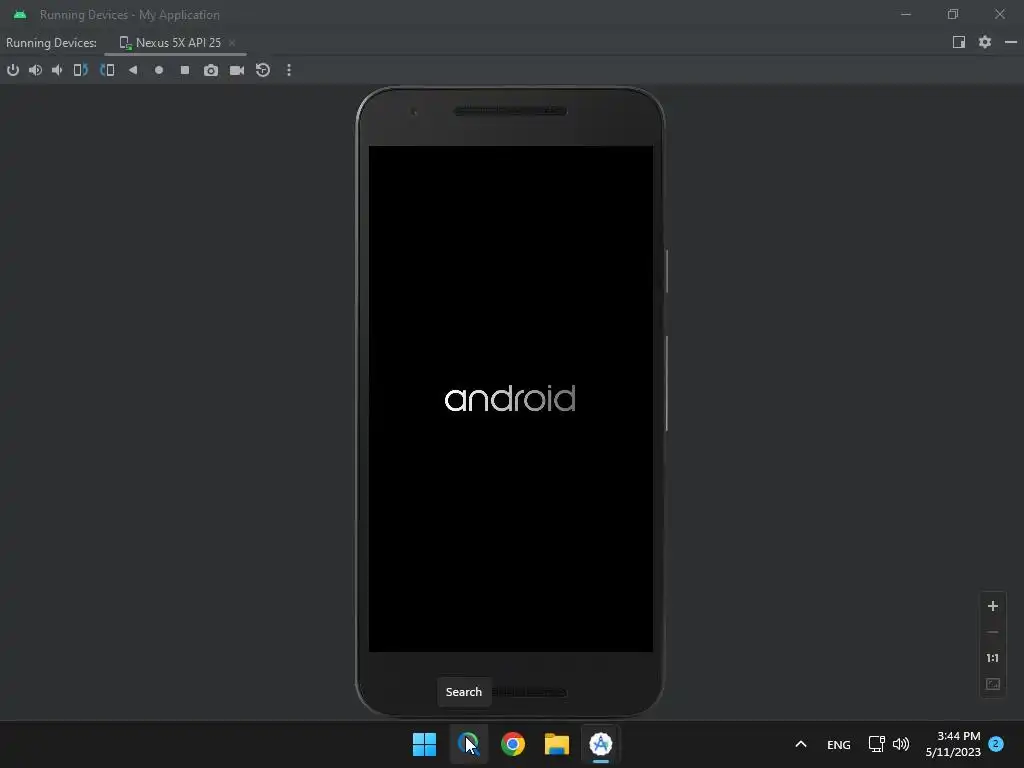
Task: Click the emulator Power button icon
Action: pyautogui.click(x=13, y=70)
